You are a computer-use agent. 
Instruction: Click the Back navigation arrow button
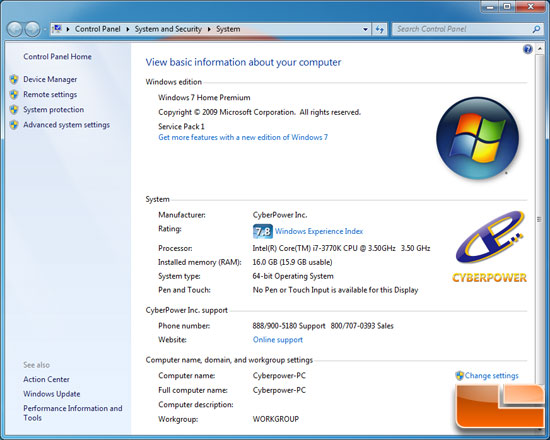coord(15,29)
